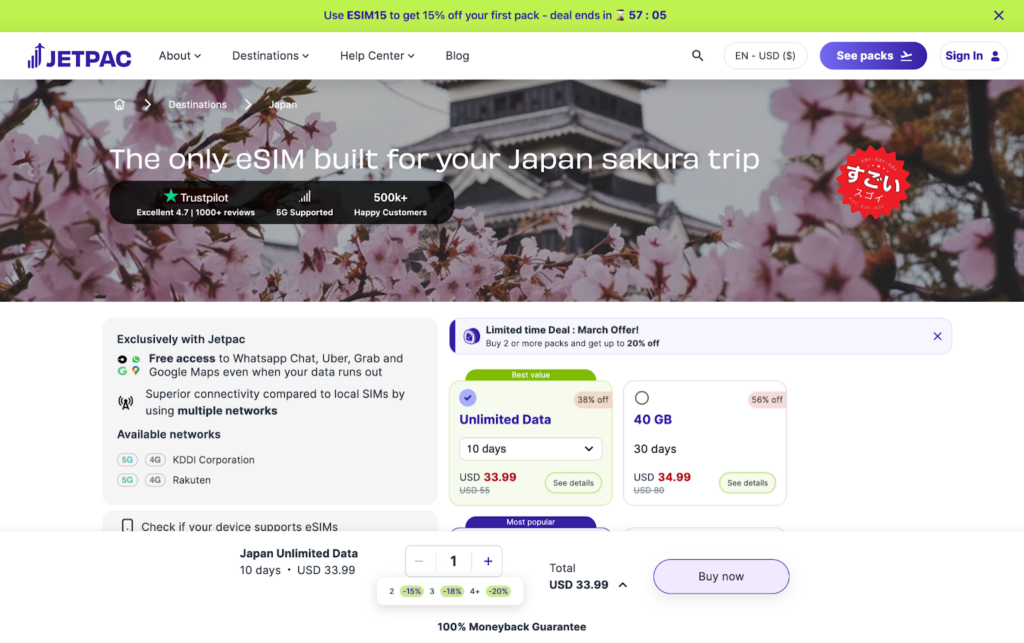
Task: Click the Google Maps pin icon
Action: 133,369
